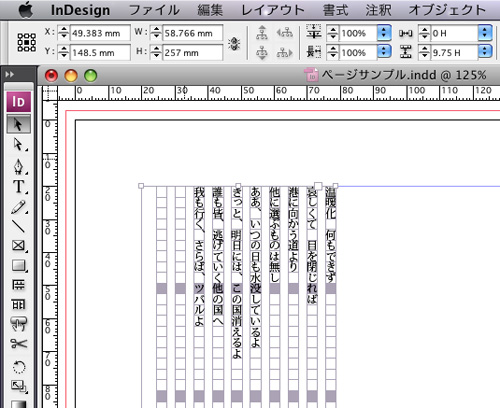Select the Pen tool
Image resolution: width=500 pixels, height=408 pixels.
pos(18,166)
